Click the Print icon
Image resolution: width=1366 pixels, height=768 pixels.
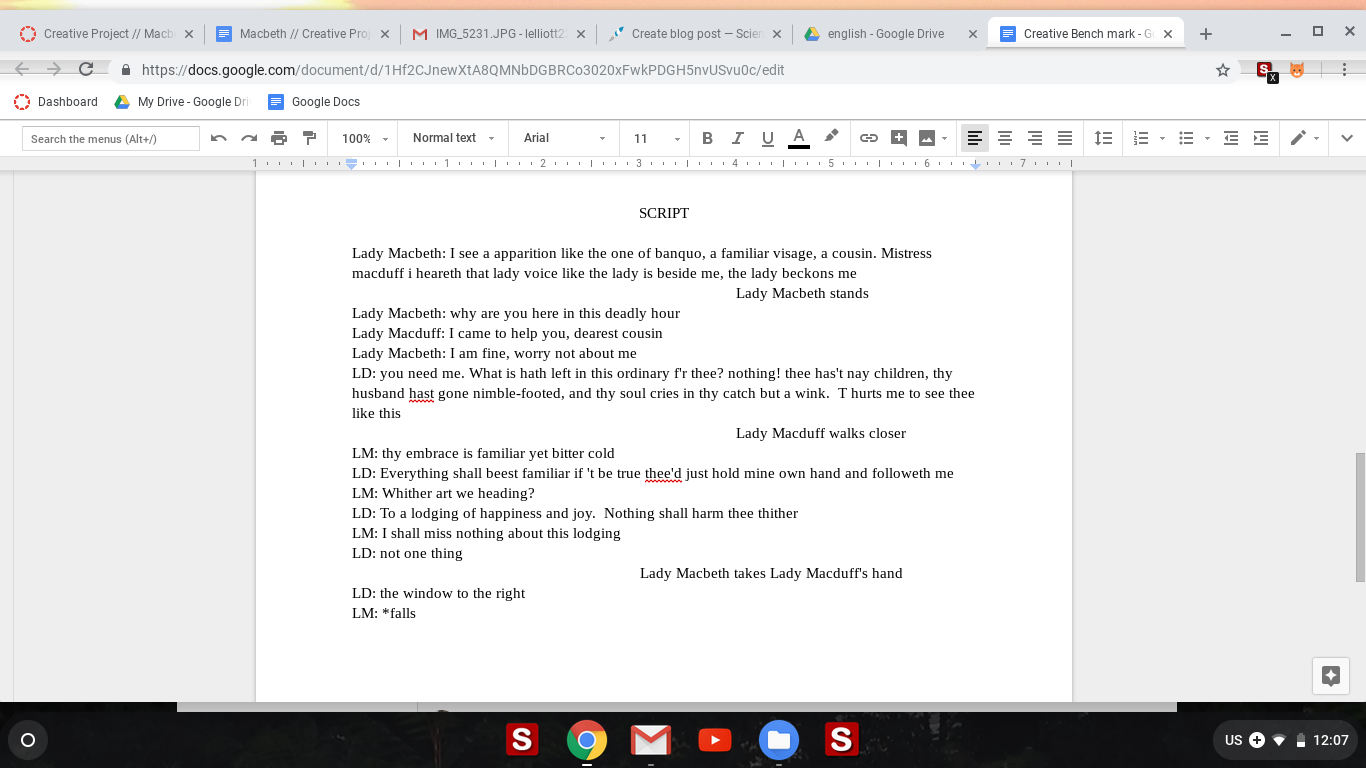[x=279, y=138]
